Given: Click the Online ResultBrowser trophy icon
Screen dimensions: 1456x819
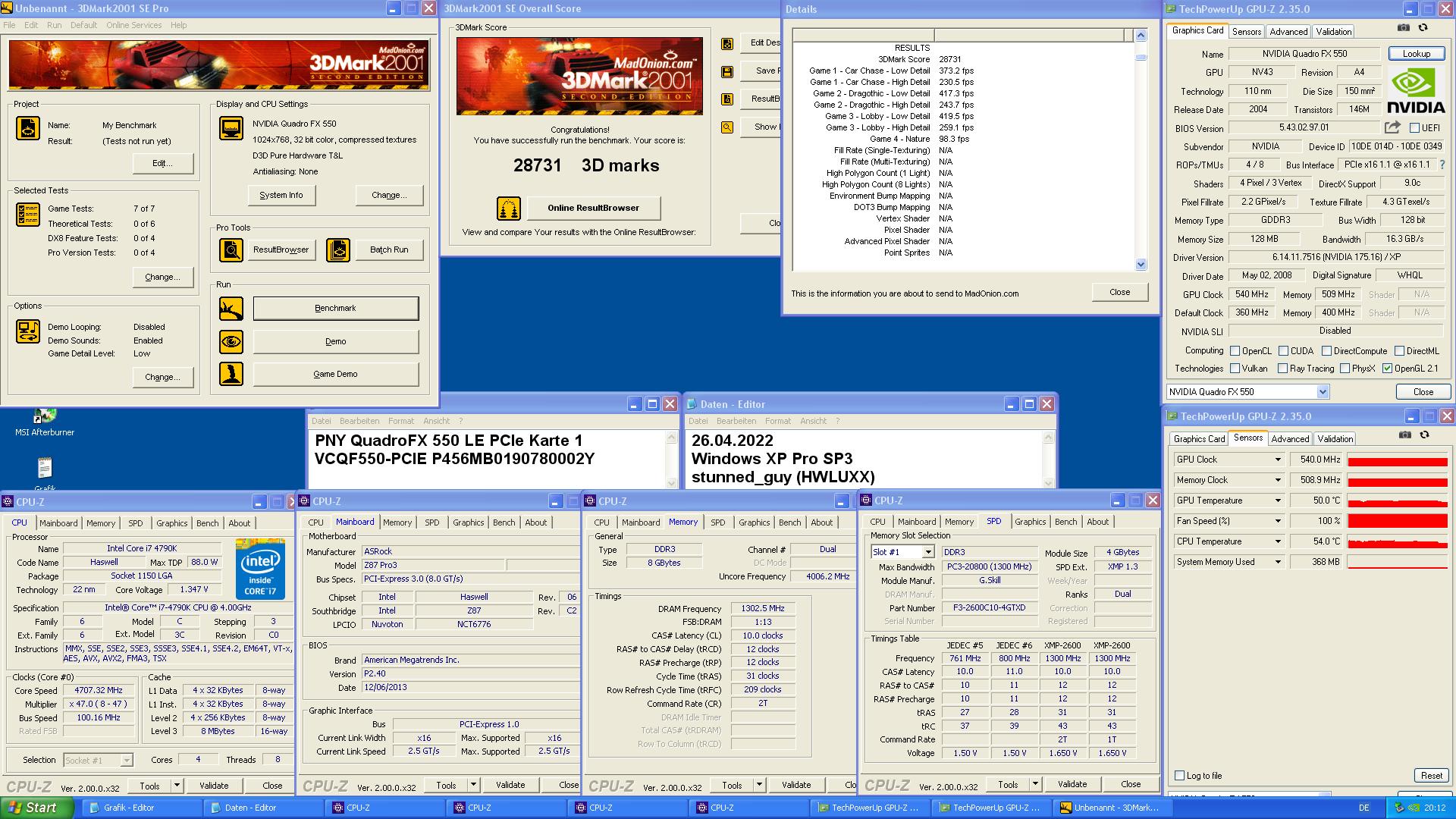Looking at the screenshot, I should tap(509, 208).
